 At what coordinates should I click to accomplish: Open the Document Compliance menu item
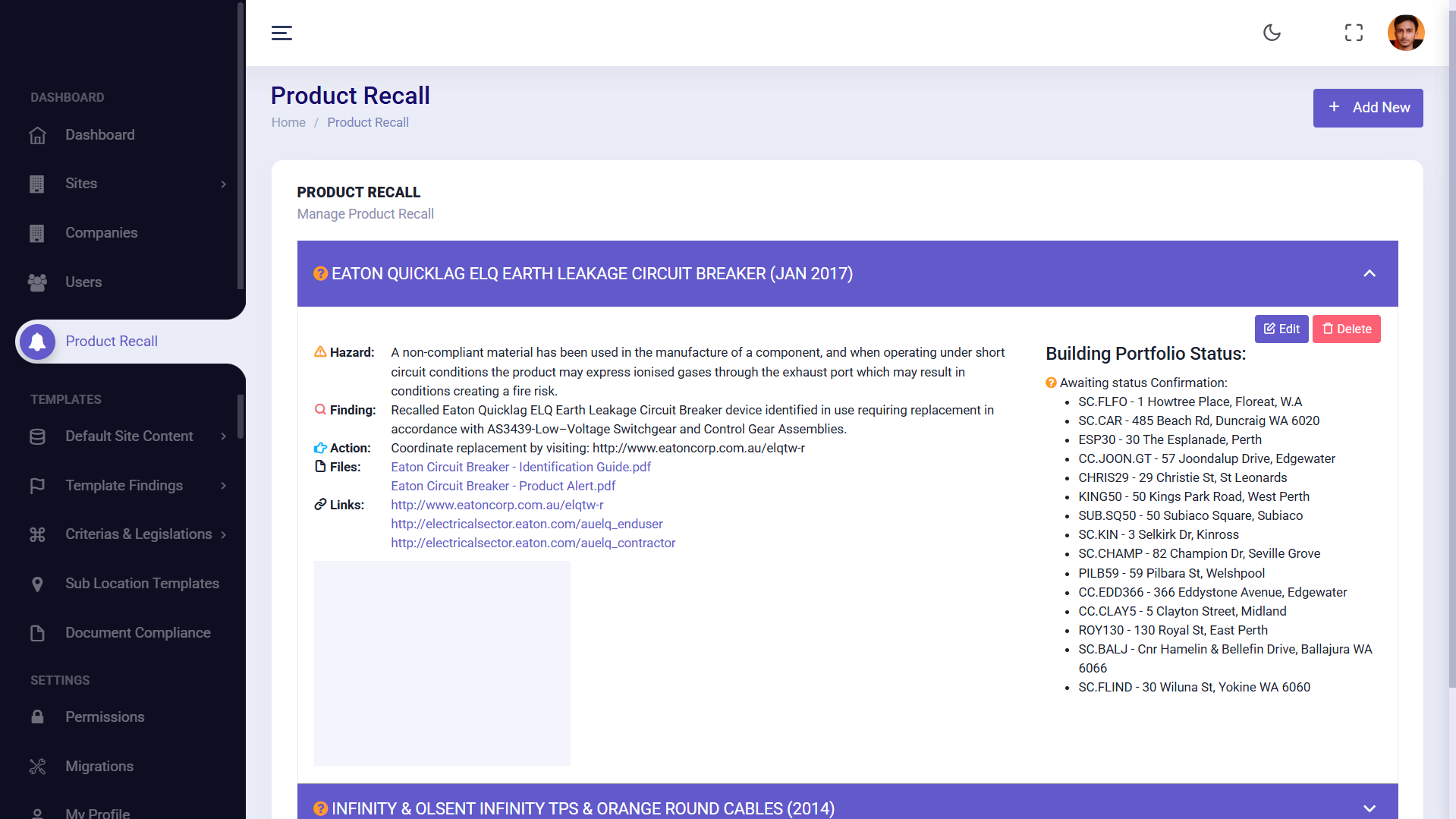pos(137,633)
